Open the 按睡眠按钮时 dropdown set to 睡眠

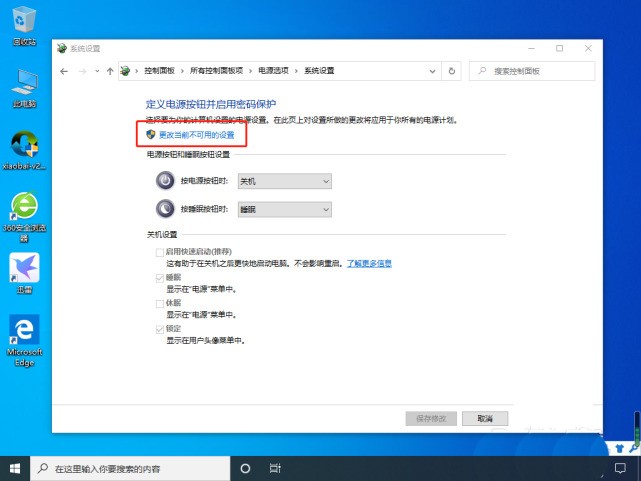click(x=285, y=210)
